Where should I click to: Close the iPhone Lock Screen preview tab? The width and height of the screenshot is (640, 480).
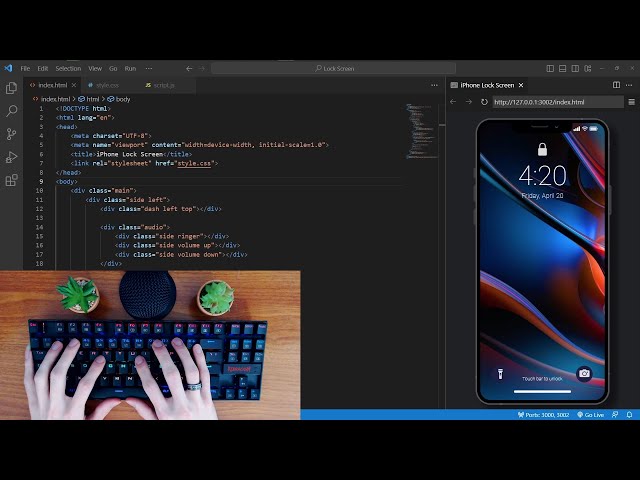[521, 85]
